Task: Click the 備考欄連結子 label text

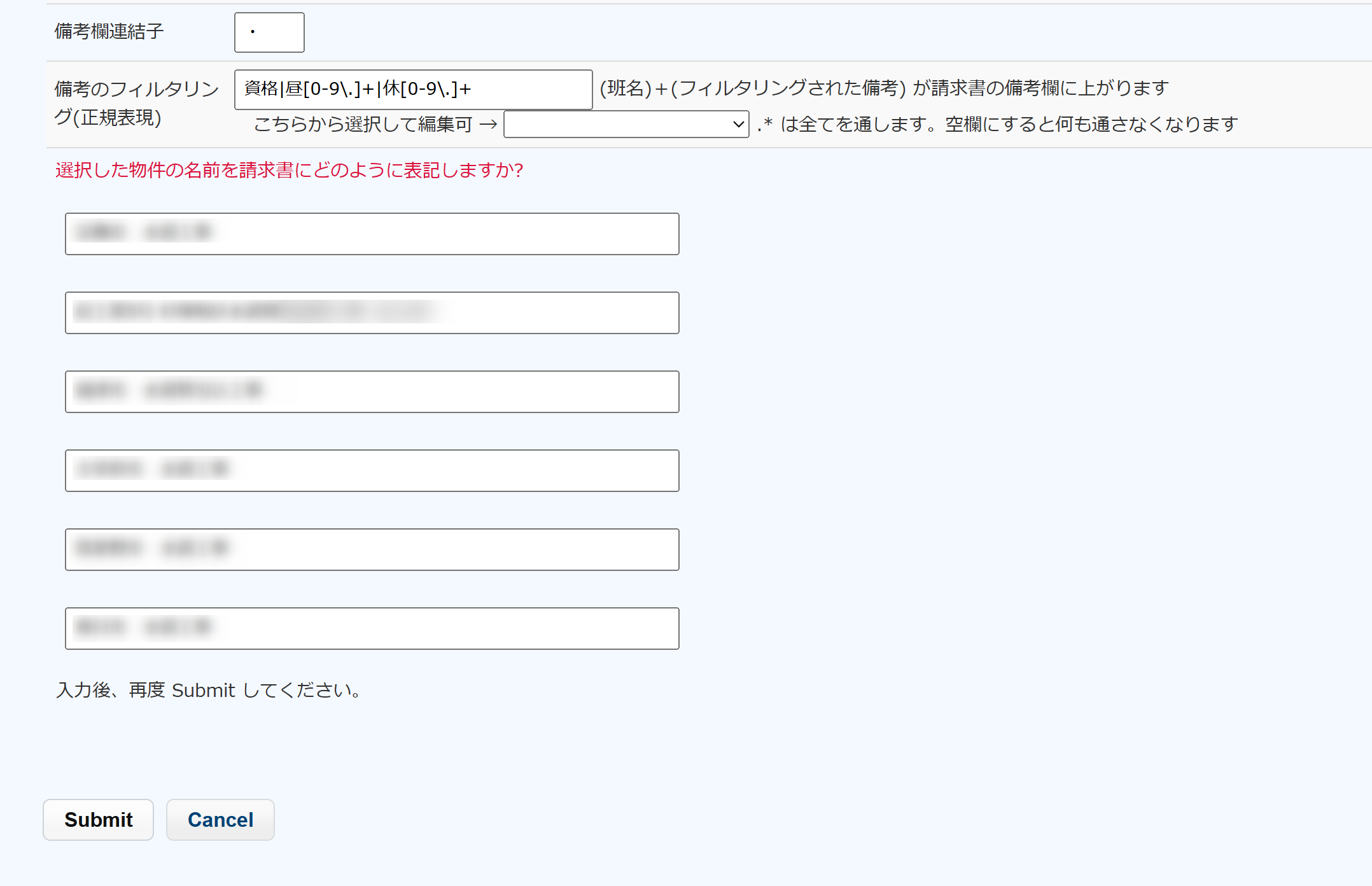Action: [x=109, y=31]
